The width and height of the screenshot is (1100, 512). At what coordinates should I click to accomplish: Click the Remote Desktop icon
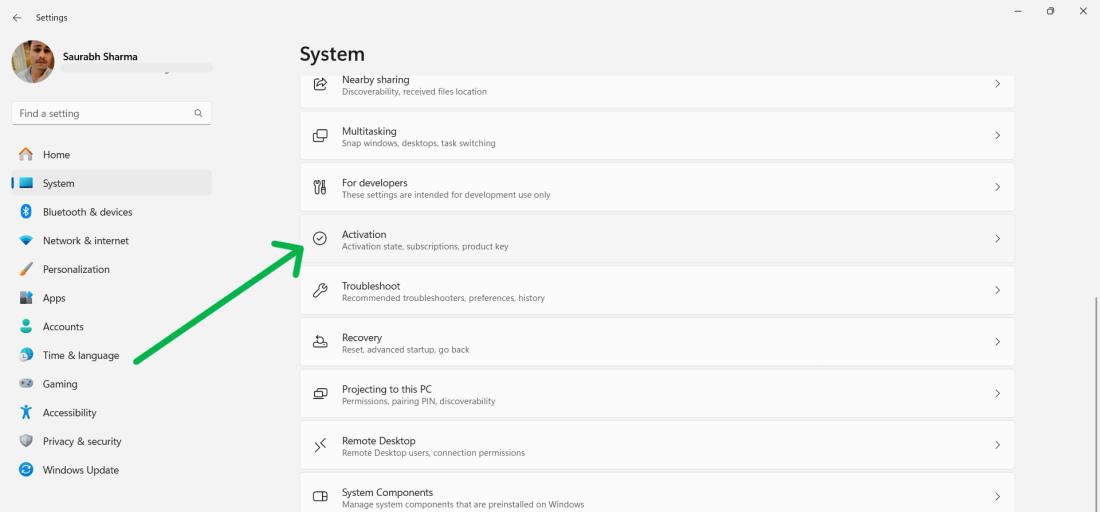(x=320, y=445)
